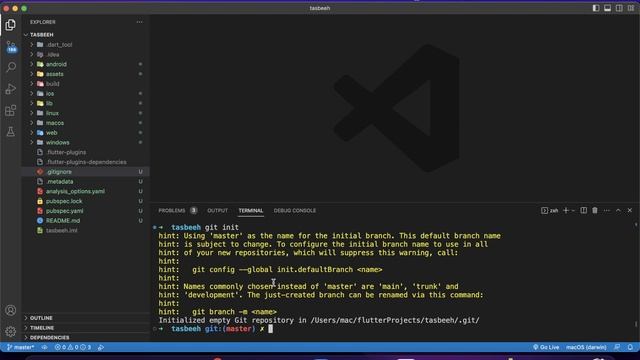Click the new terminal plus icon
640x360 pixels.
point(566,210)
